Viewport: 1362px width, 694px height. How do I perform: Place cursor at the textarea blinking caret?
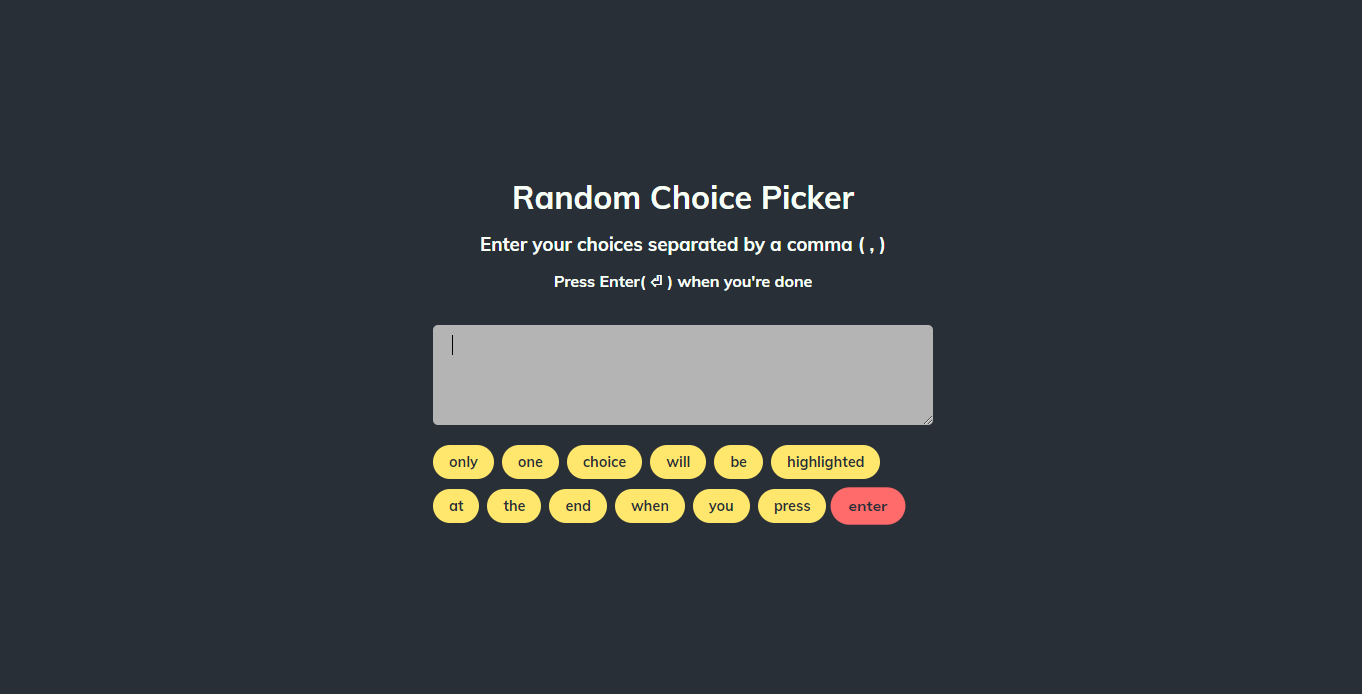click(452, 344)
